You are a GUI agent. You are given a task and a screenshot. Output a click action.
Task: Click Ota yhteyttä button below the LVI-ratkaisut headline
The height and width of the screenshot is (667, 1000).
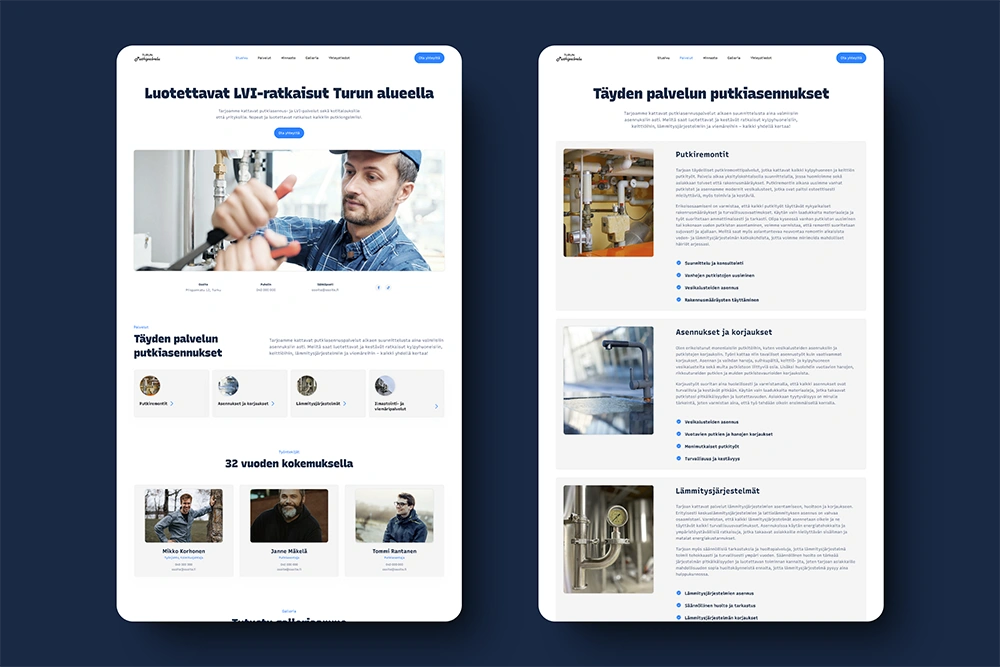point(289,133)
